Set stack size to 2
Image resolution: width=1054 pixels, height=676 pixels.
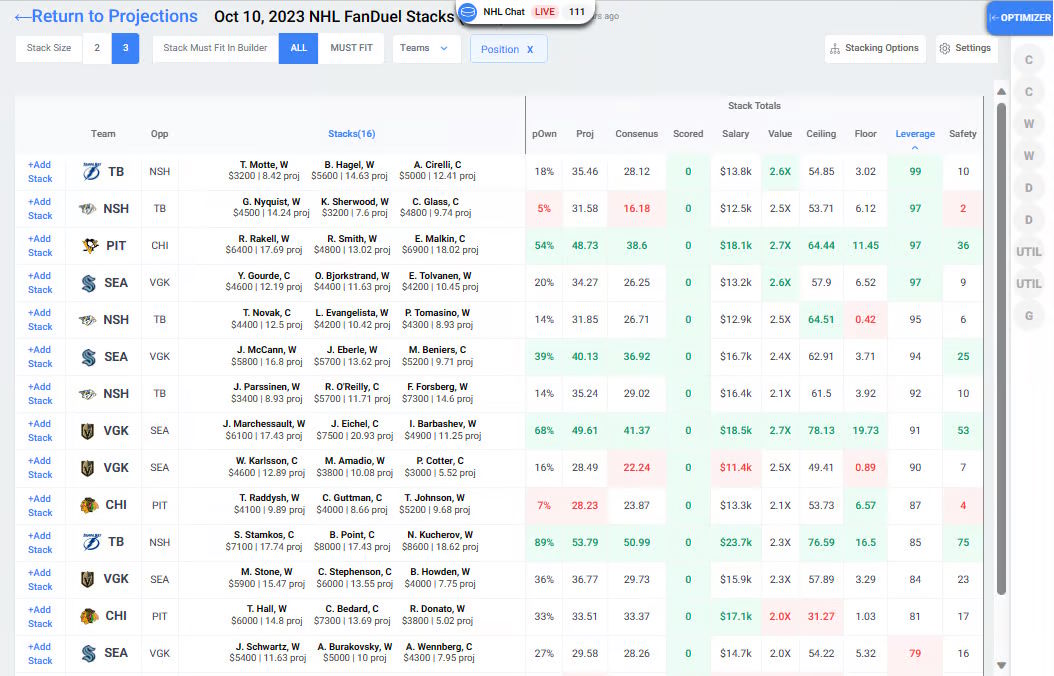tap(97, 48)
